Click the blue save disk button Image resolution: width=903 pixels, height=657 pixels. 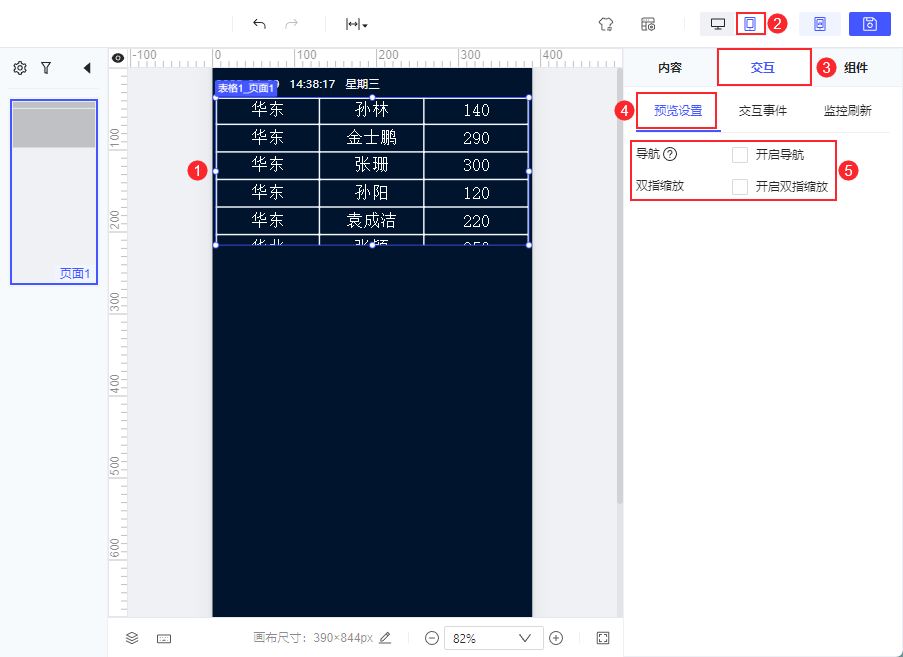click(870, 24)
